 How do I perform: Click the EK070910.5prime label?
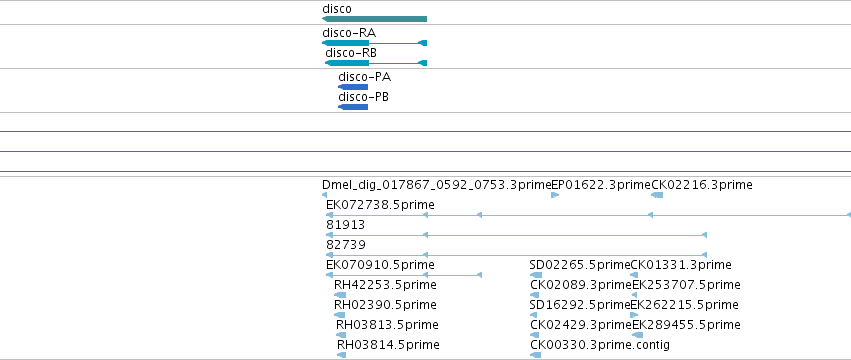coord(380,265)
